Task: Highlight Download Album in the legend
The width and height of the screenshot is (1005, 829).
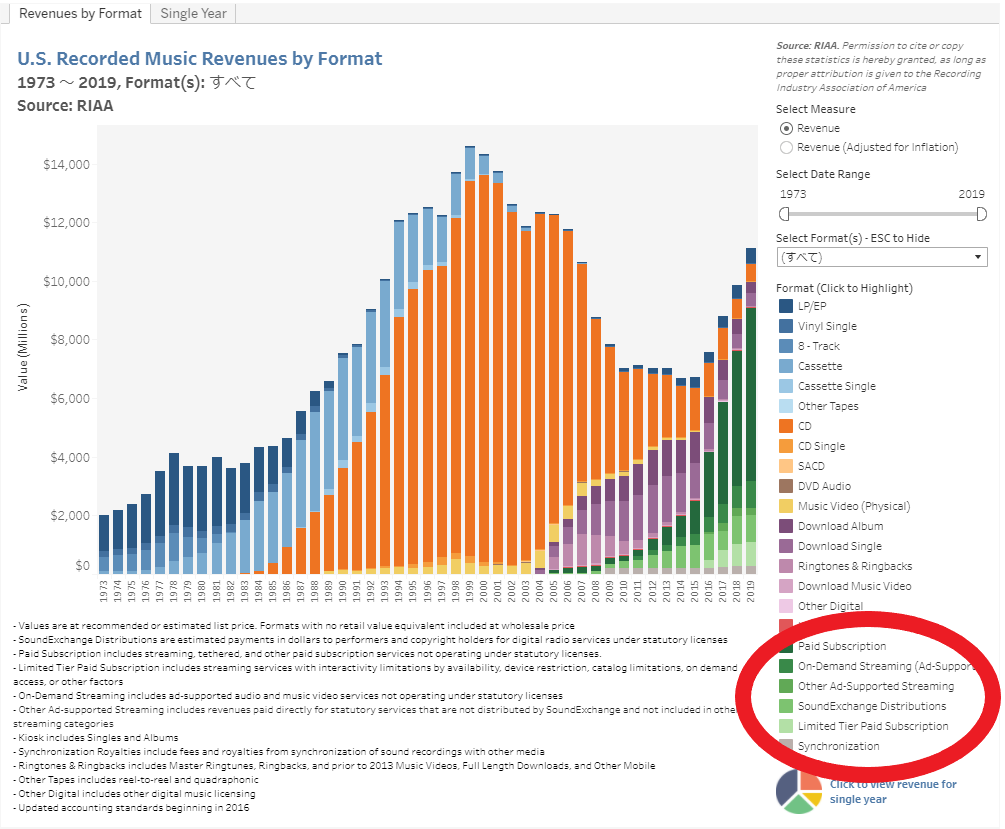Action: pyautogui.click(x=840, y=526)
